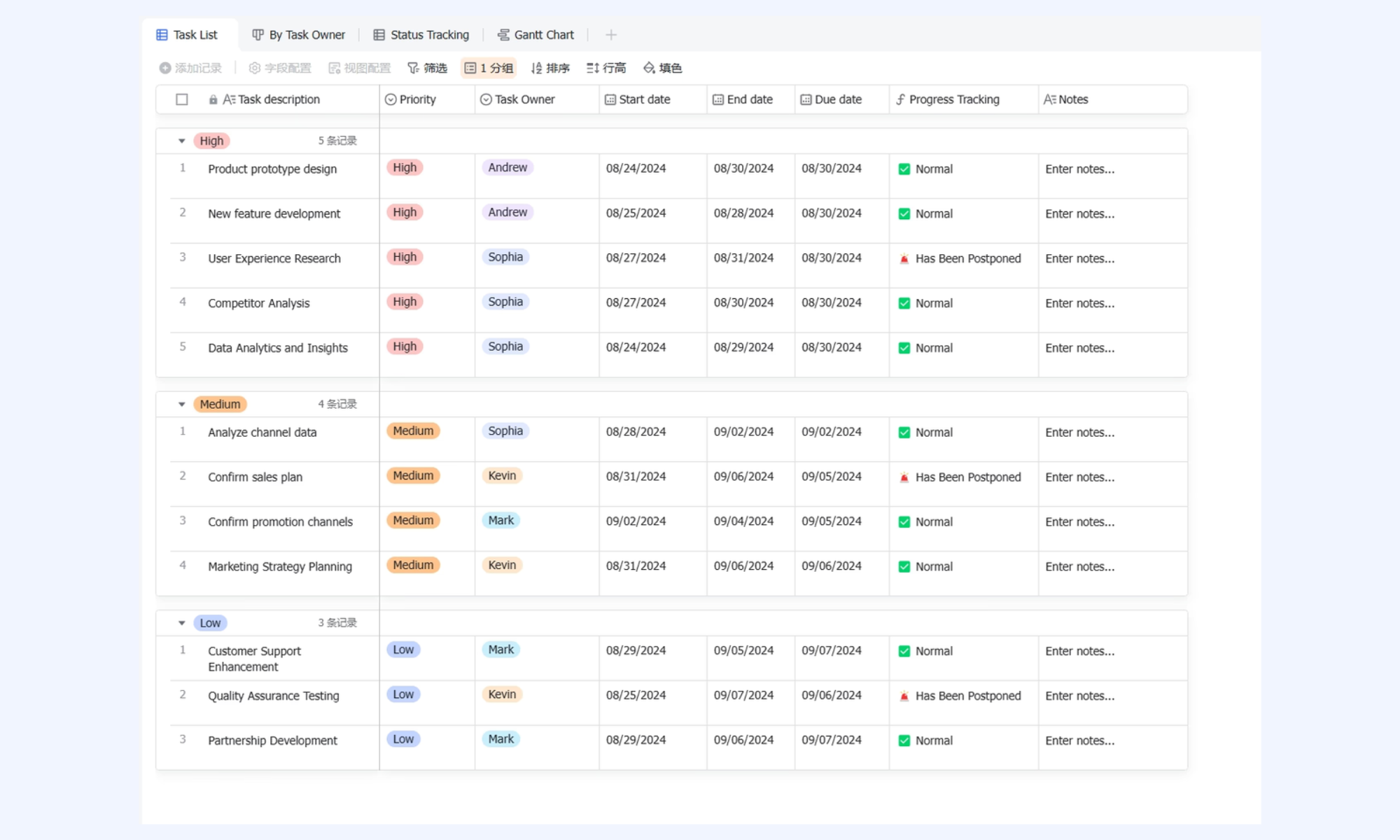This screenshot has height=840, width=1400.
Task: Switch to the Status Tracking tab
Action: tap(421, 35)
